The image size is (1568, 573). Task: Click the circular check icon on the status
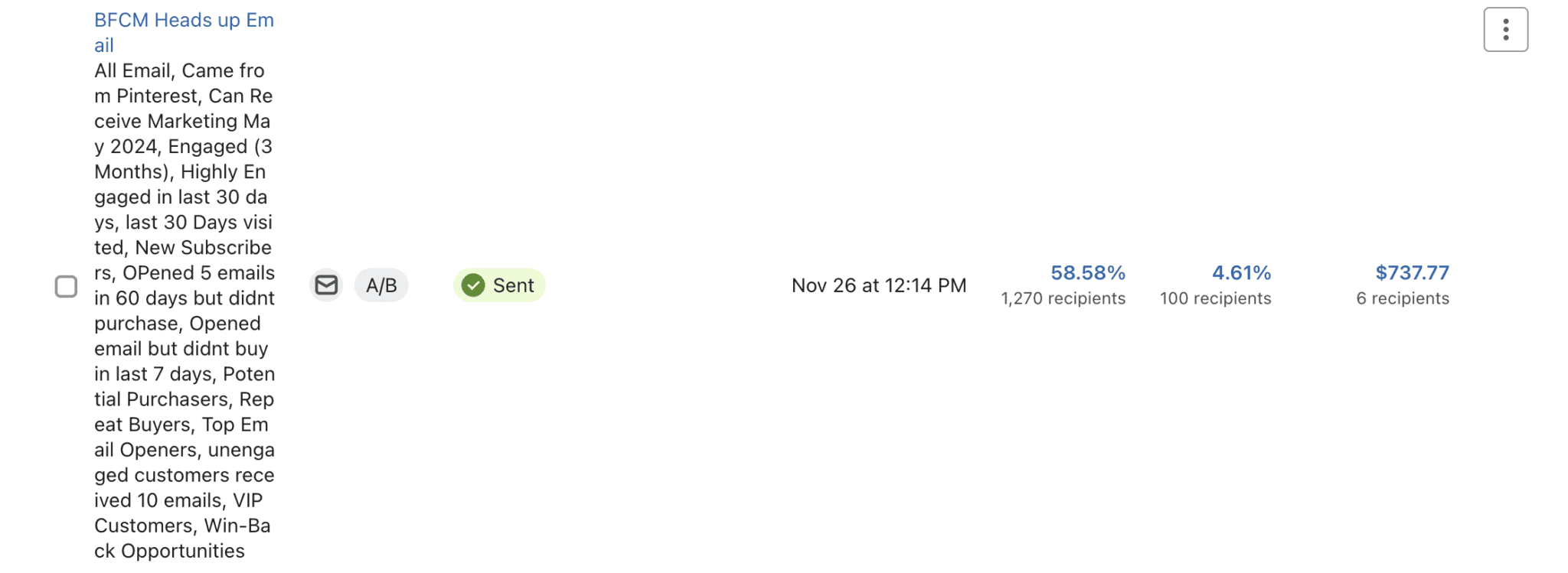click(x=473, y=285)
